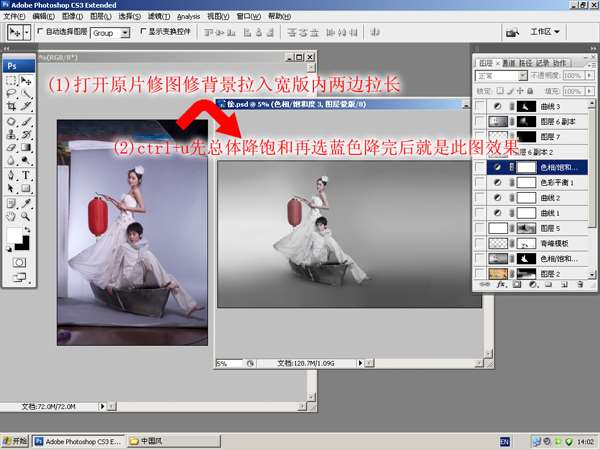Click the foreground color swatch

13,234
